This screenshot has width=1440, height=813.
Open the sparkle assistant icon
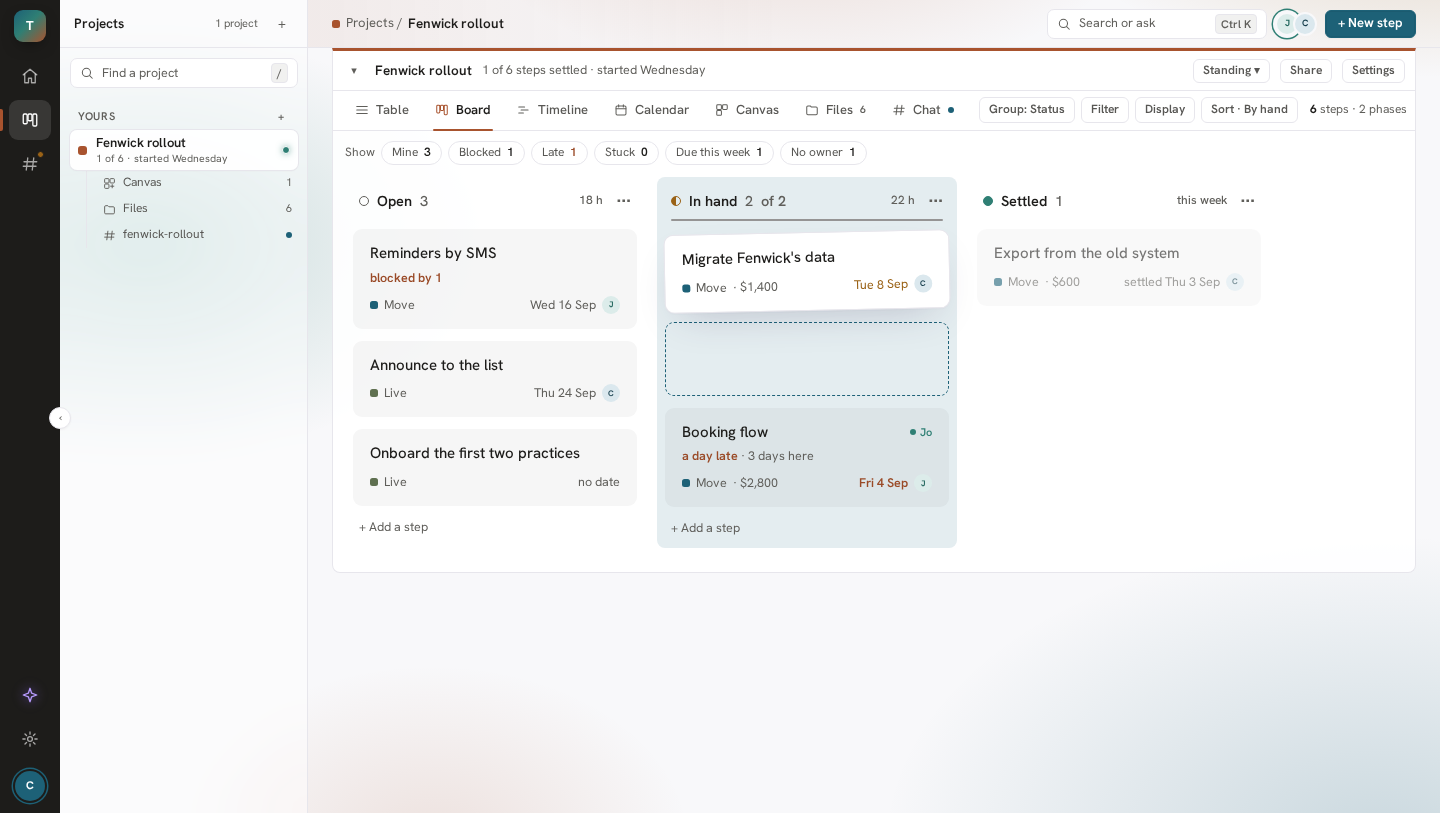(30, 695)
